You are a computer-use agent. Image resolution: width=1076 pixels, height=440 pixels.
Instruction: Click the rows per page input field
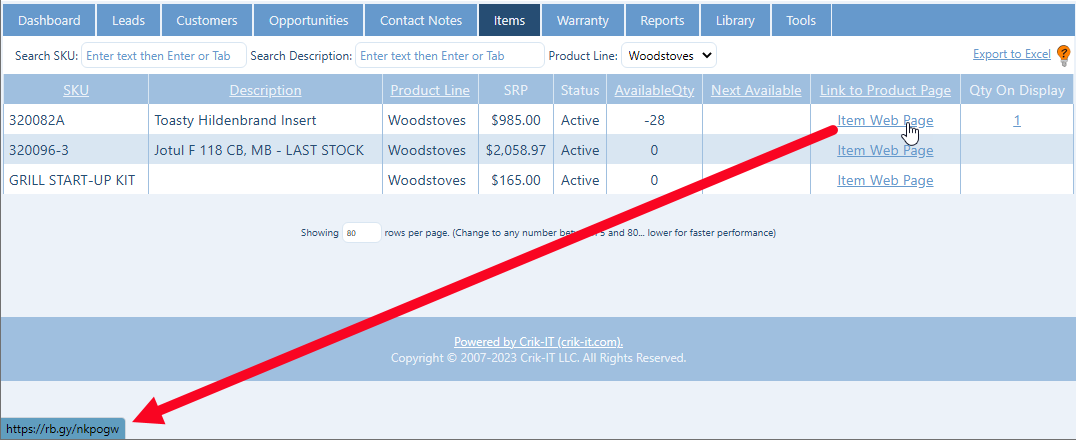(361, 233)
